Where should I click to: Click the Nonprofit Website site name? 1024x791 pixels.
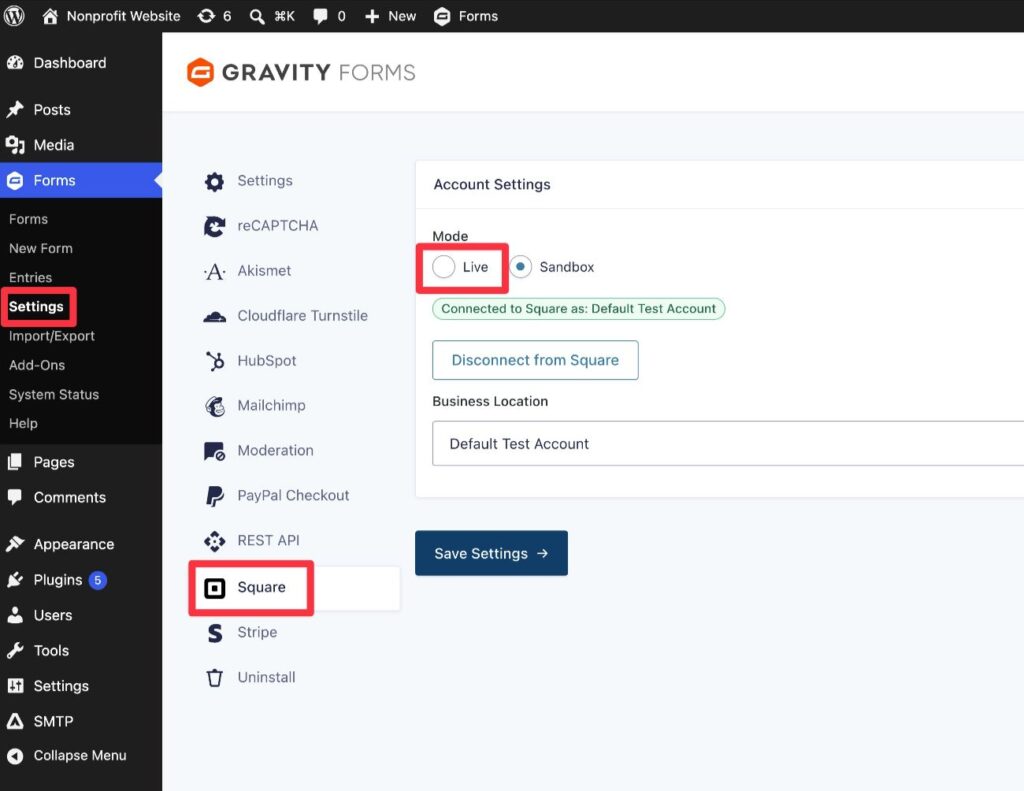(123, 16)
